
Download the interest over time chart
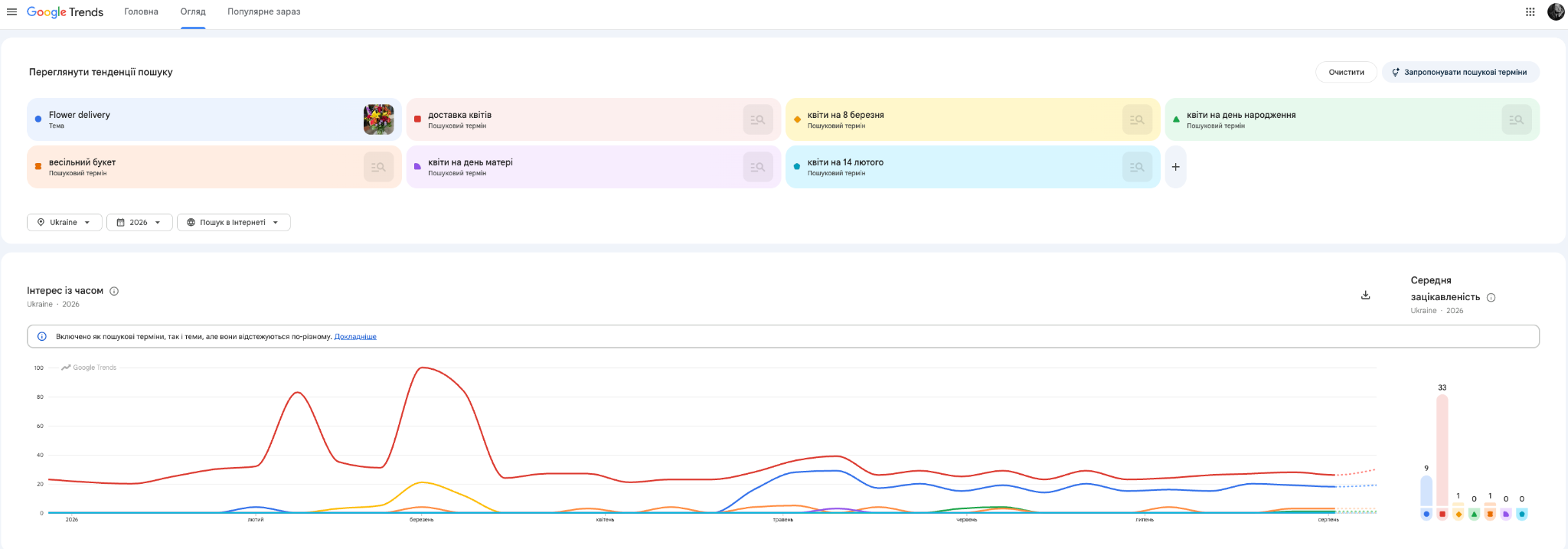[1365, 295]
